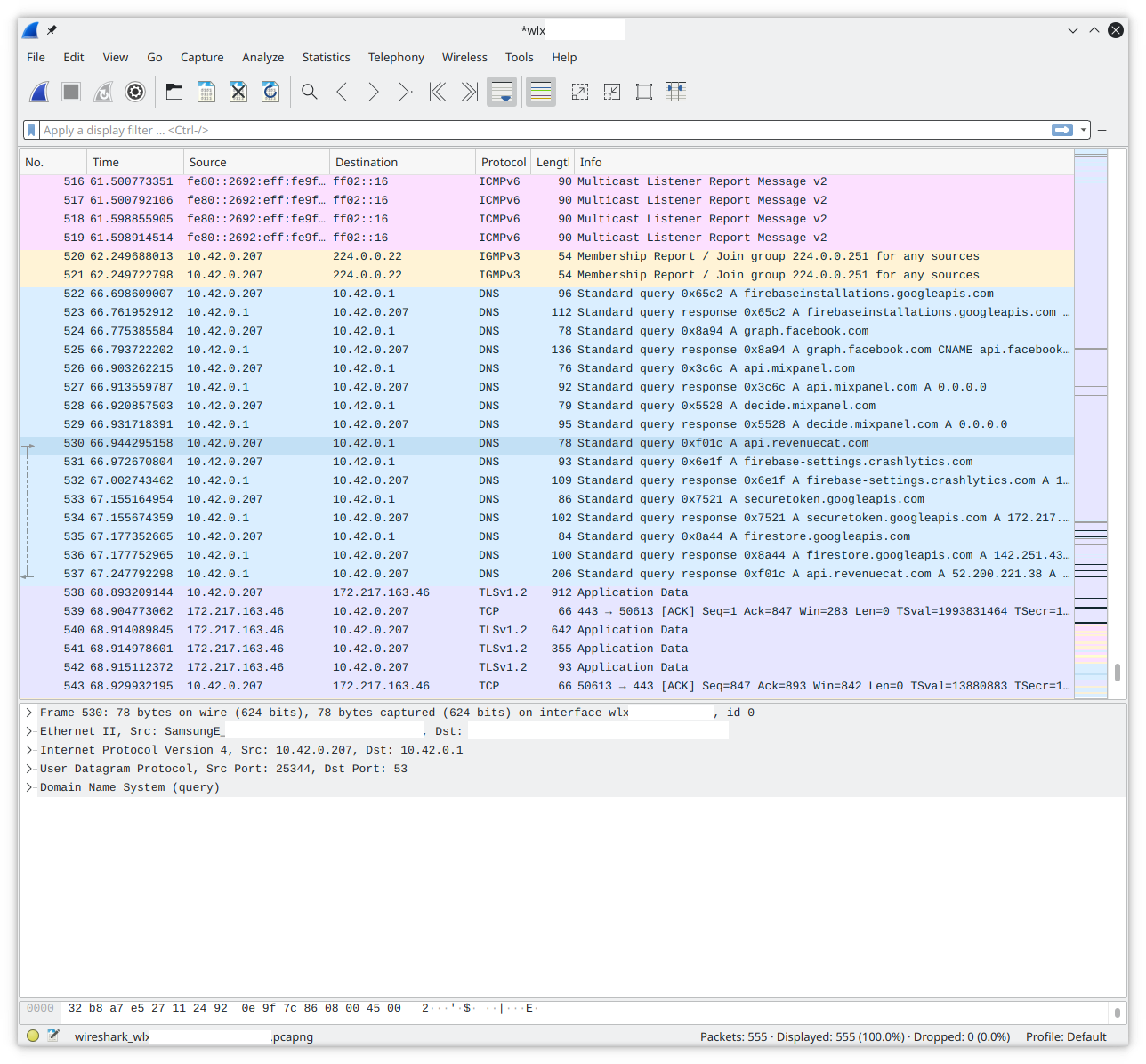This screenshot has height=1064, width=1146.
Task: Jump to the last packet
Action: [x=470, y=92]
